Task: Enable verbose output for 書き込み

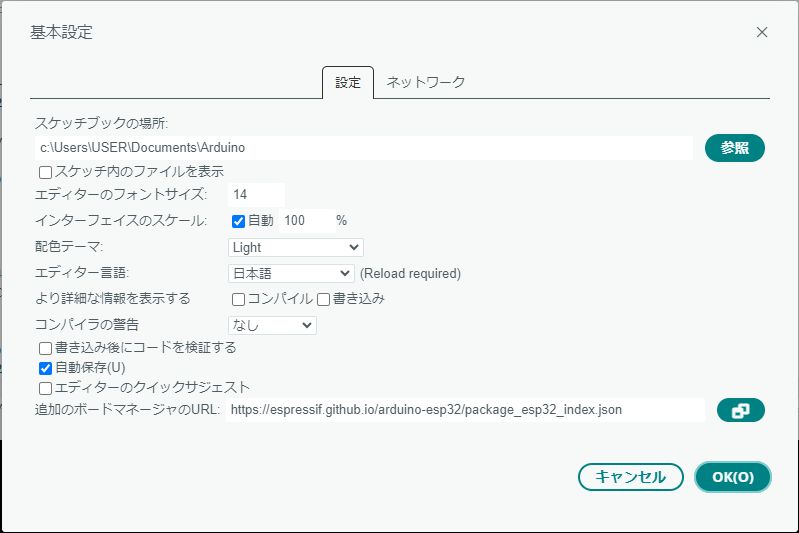Action: point(324,299)
